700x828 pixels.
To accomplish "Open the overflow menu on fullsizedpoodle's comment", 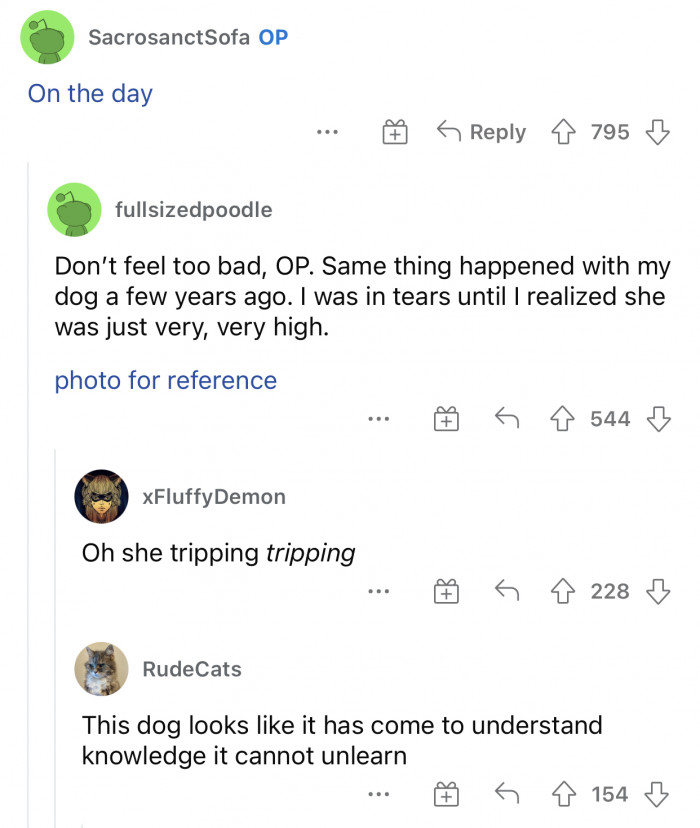I will [x=379, y=418].
